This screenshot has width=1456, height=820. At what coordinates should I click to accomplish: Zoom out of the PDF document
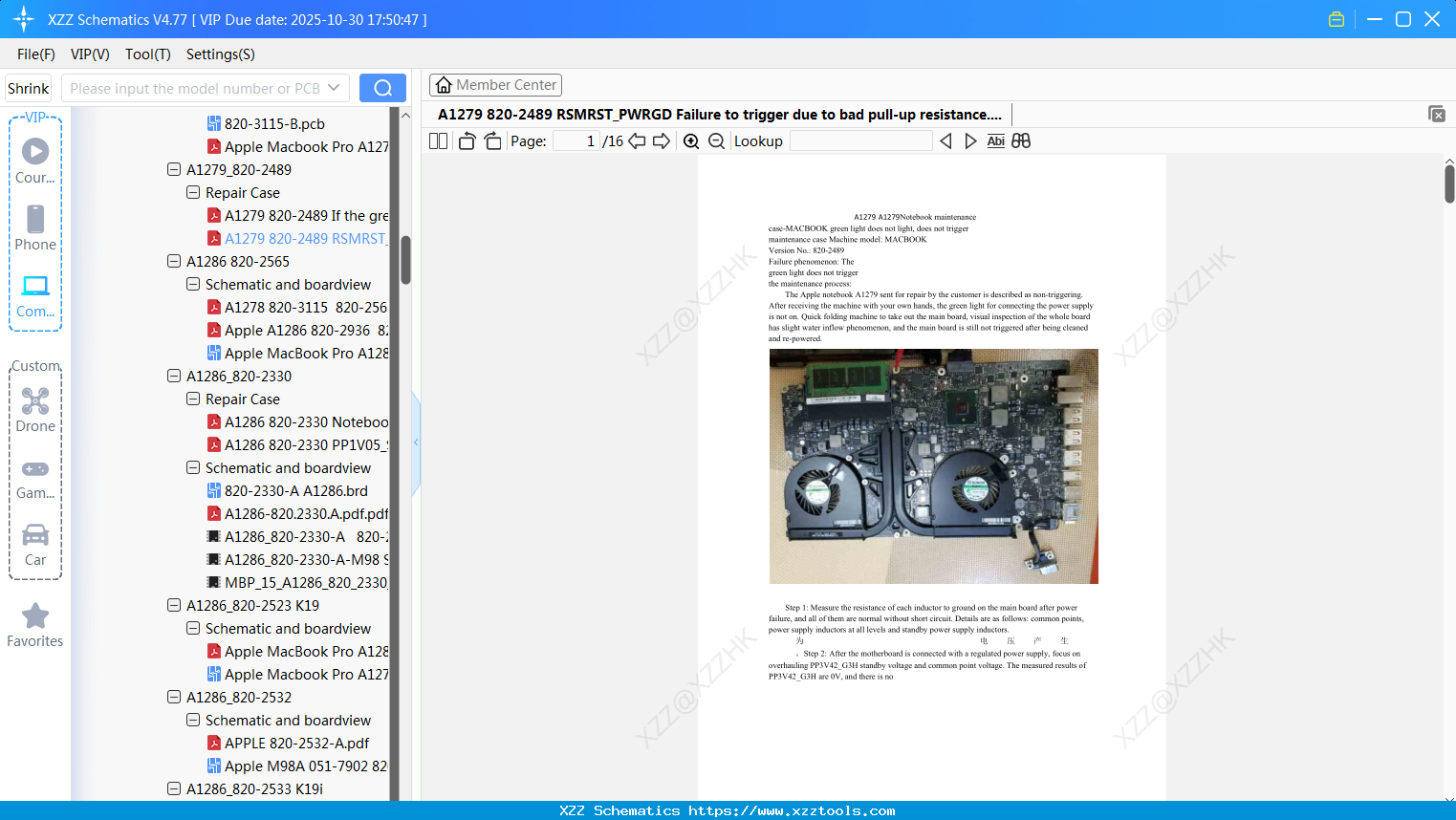pyautogui.click(x=716, y=141)
